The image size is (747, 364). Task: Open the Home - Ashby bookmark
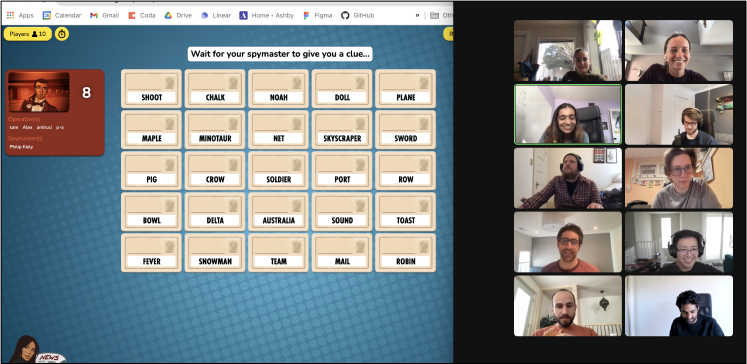[x=267, y=15]
